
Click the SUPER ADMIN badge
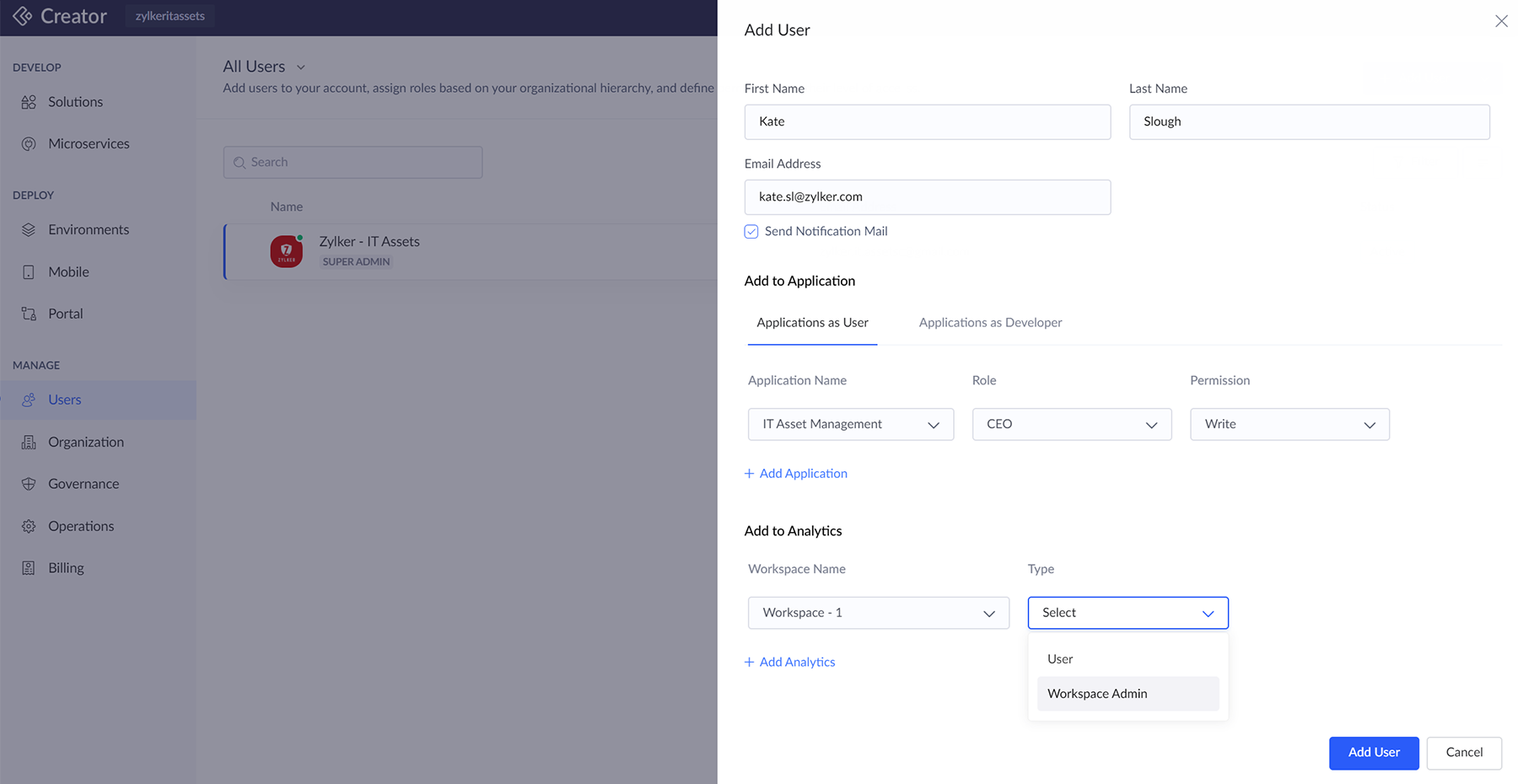click(x=356, y=262)
